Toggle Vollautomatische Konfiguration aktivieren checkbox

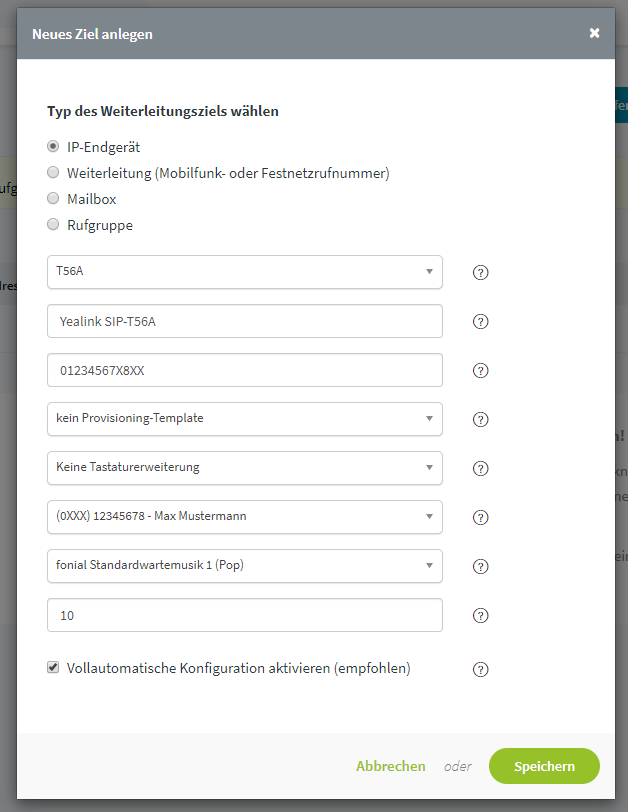(53, 667)
